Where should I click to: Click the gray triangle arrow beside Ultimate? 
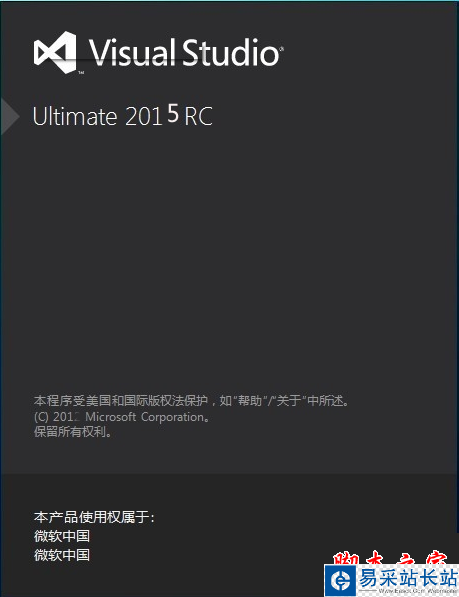pos(10,117)
